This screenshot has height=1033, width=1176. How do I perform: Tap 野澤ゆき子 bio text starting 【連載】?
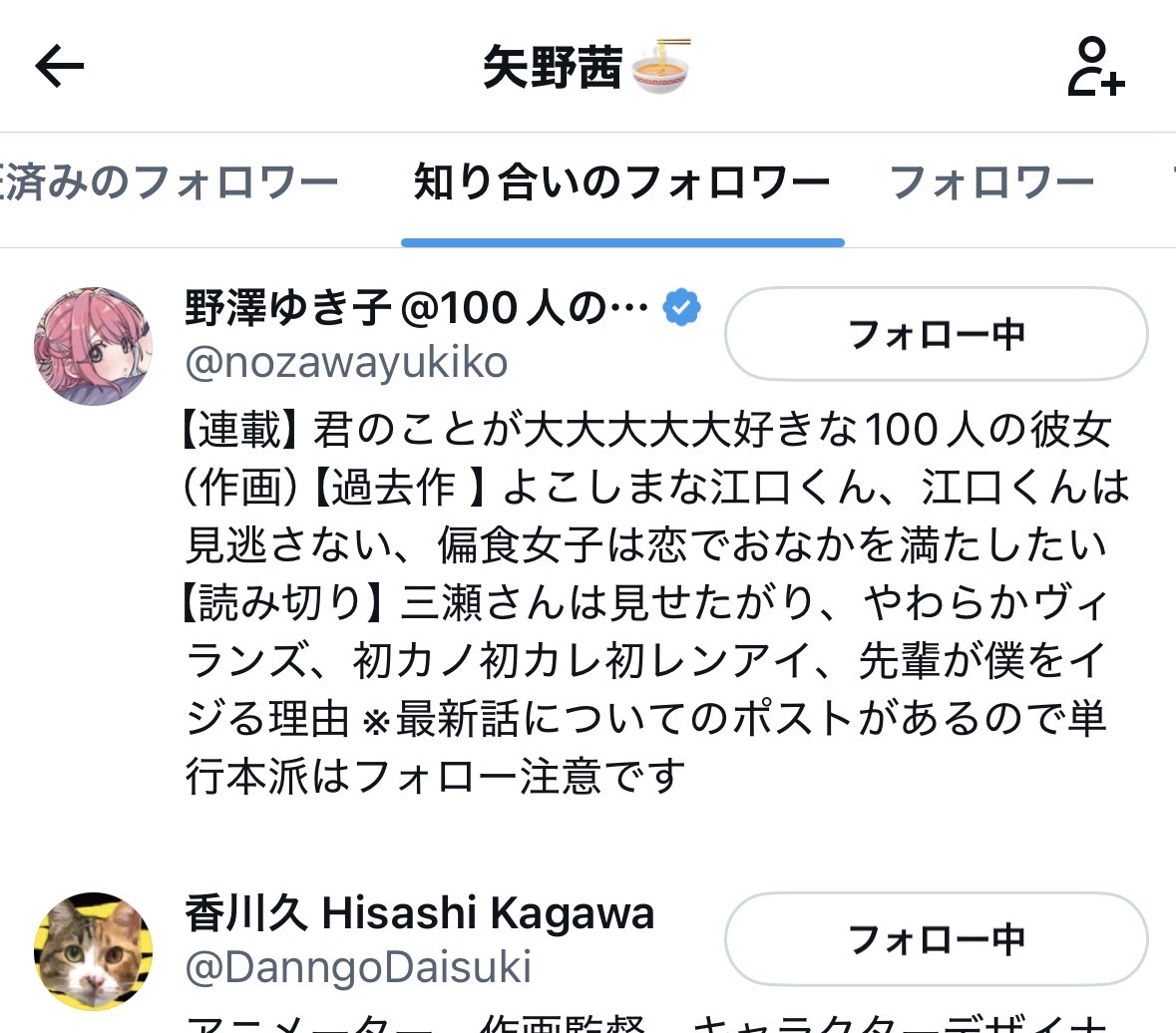click(x=657, y=602)
